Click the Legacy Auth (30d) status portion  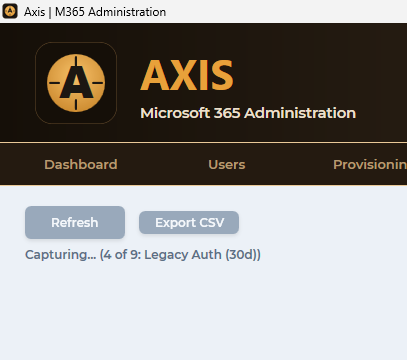[x=202, y=255]
